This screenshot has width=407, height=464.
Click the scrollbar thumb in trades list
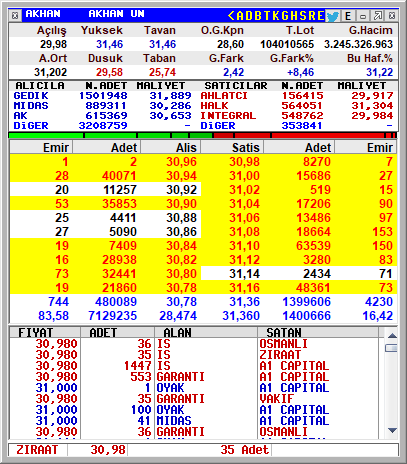[391, 348]
